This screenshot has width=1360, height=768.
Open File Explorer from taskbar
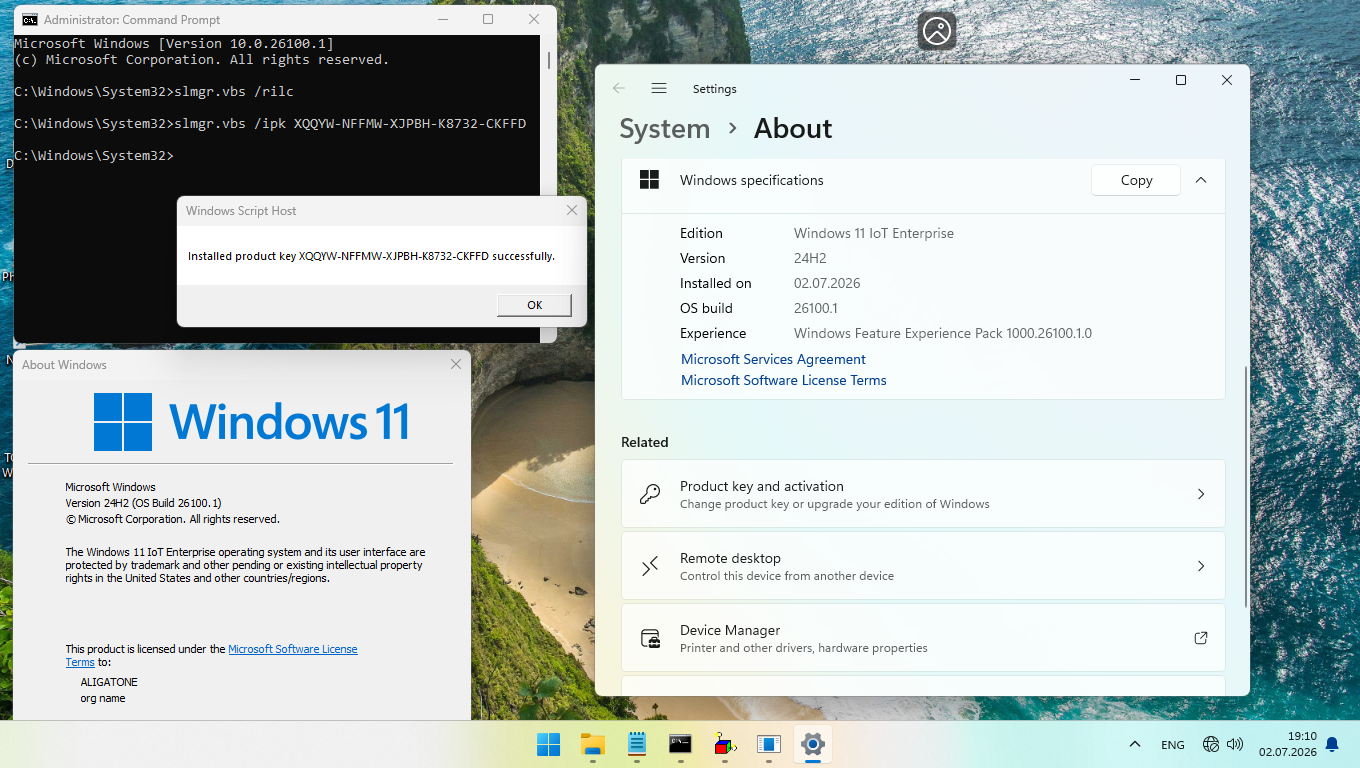592,744
